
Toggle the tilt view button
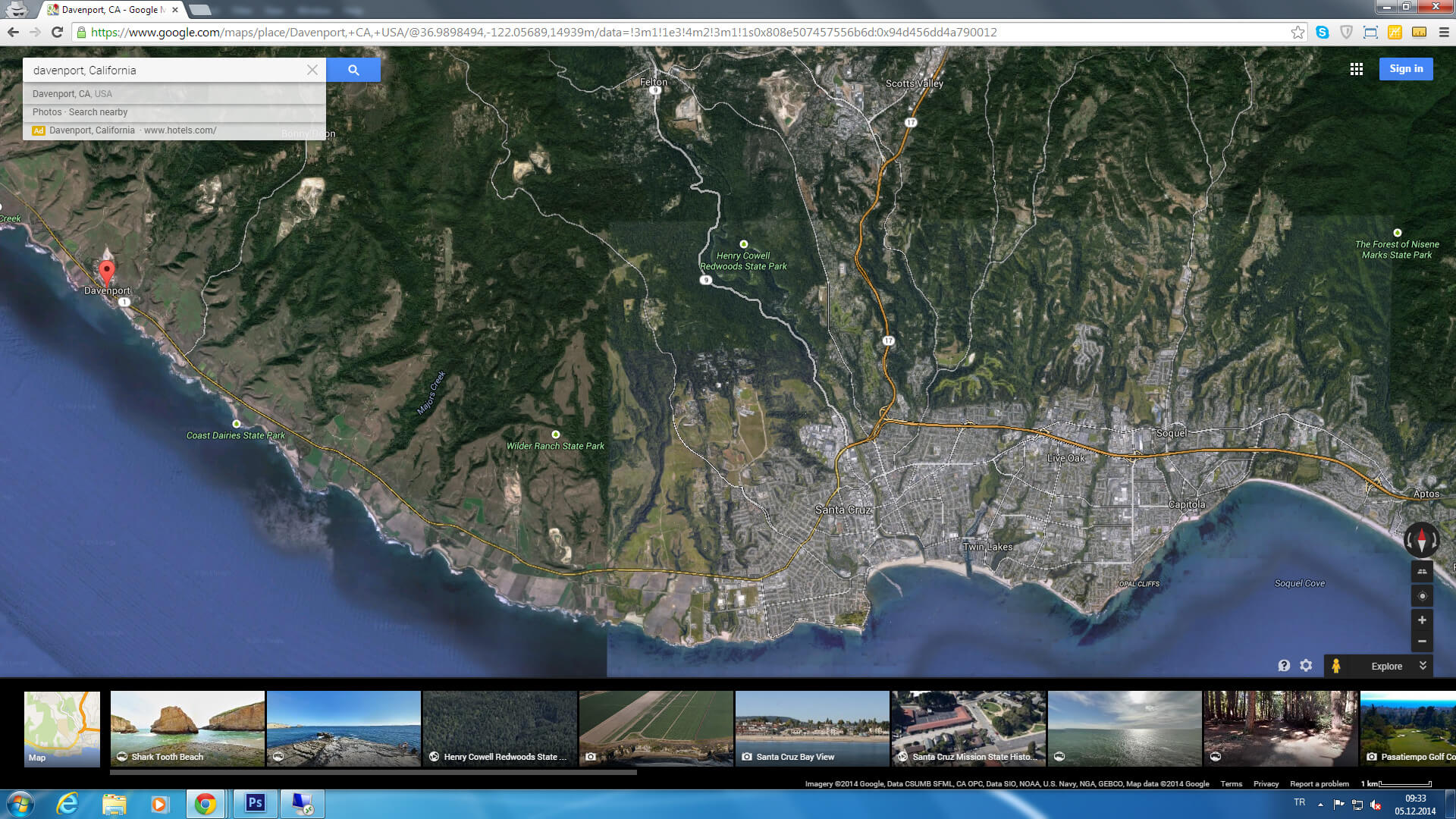tap(1422, 572)
